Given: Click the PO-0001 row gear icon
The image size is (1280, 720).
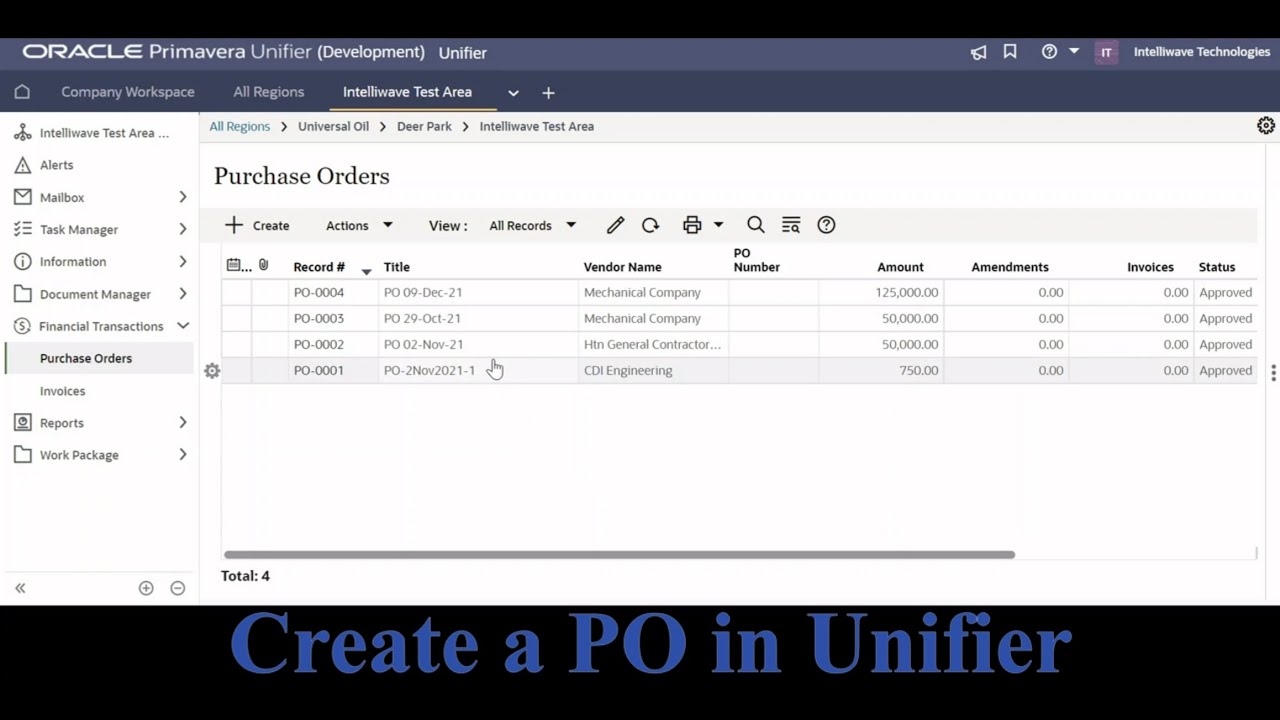Looking at the screenshot, I should 212,371.
